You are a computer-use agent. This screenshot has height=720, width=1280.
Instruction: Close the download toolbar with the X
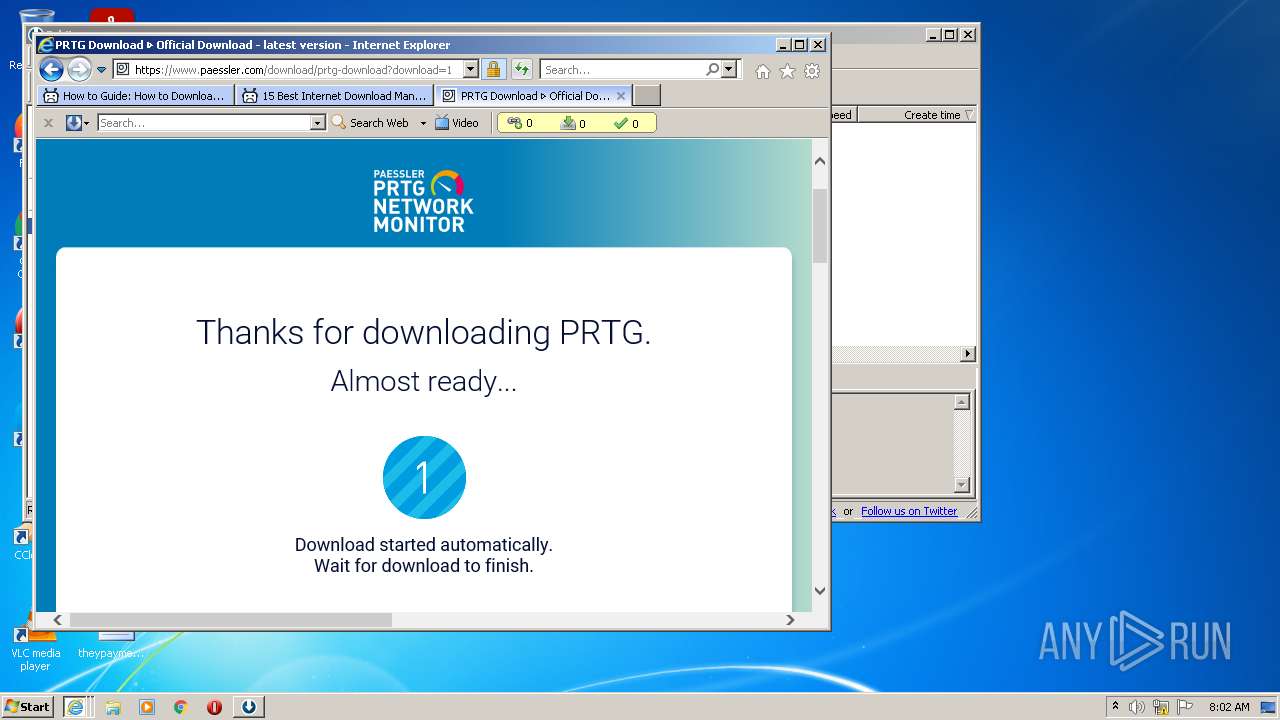48,123
